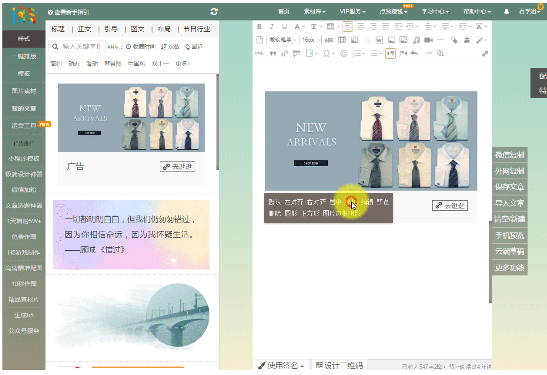Click the clear formatting broom icon
The image size is (547, 375).
(466, 40)
